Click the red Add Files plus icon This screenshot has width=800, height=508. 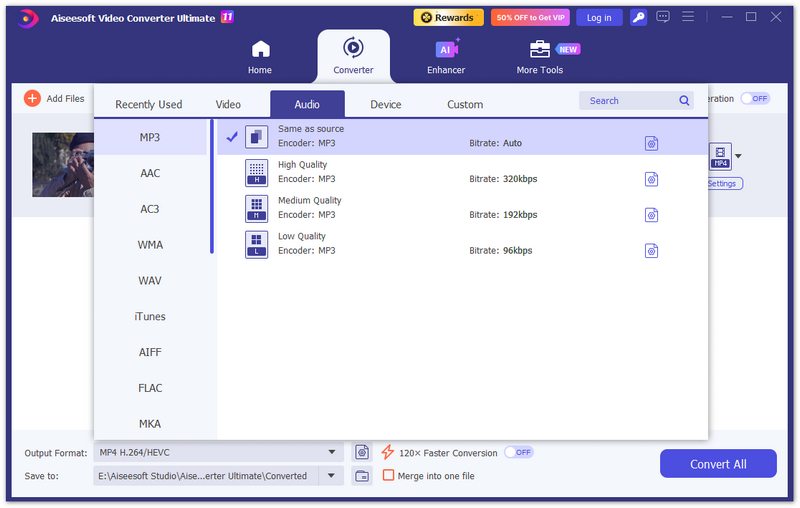tap(32, 98)
